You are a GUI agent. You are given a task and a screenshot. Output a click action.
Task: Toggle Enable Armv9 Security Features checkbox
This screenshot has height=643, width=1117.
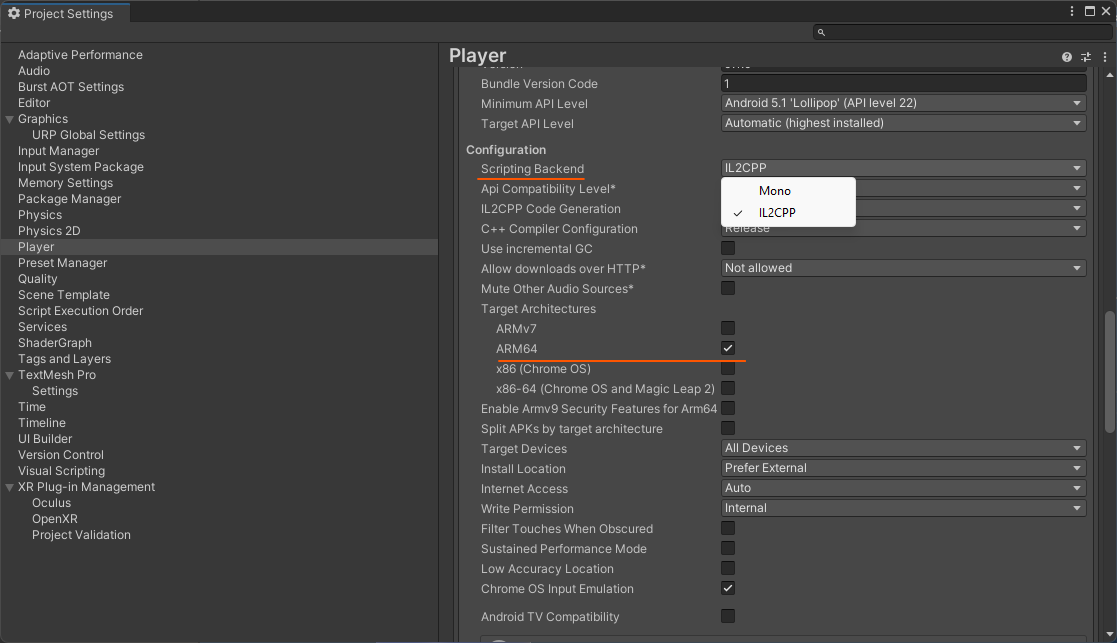coord(727,408)
